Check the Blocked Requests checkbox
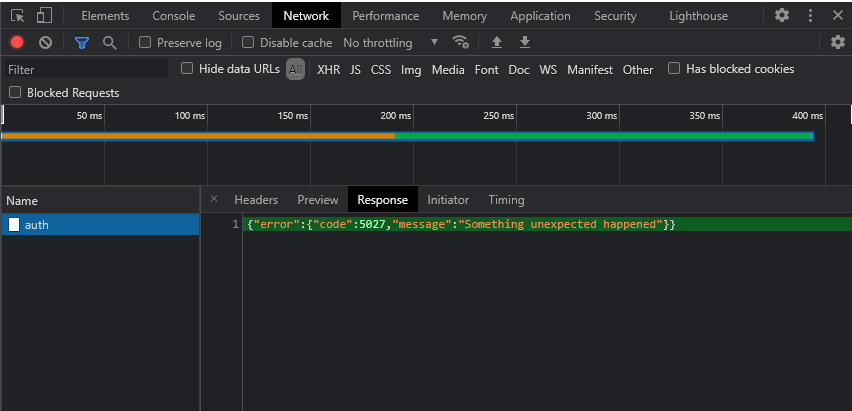The height and width of the screenshot is (411, 852). [x=15, y=92]
